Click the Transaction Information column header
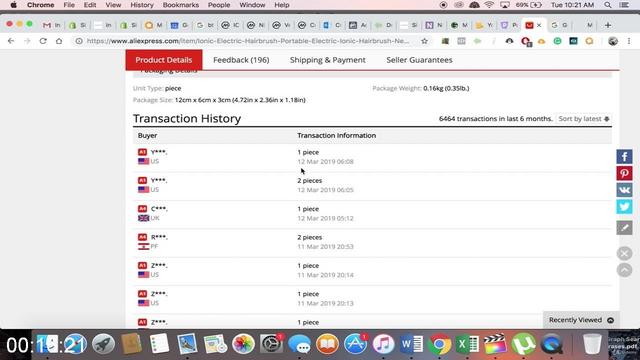This screenshot has width=640, height=360. point(337,136)
